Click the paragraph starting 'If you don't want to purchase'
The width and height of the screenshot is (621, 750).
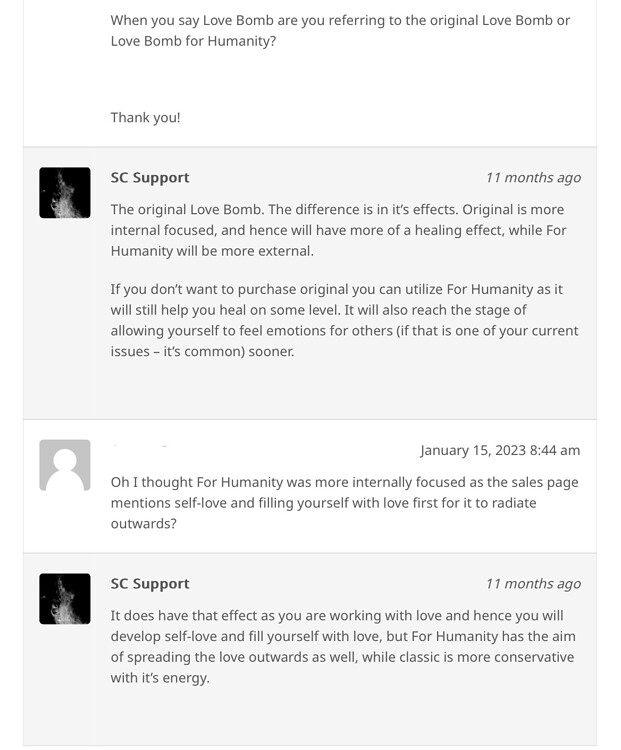coord(344,320)
